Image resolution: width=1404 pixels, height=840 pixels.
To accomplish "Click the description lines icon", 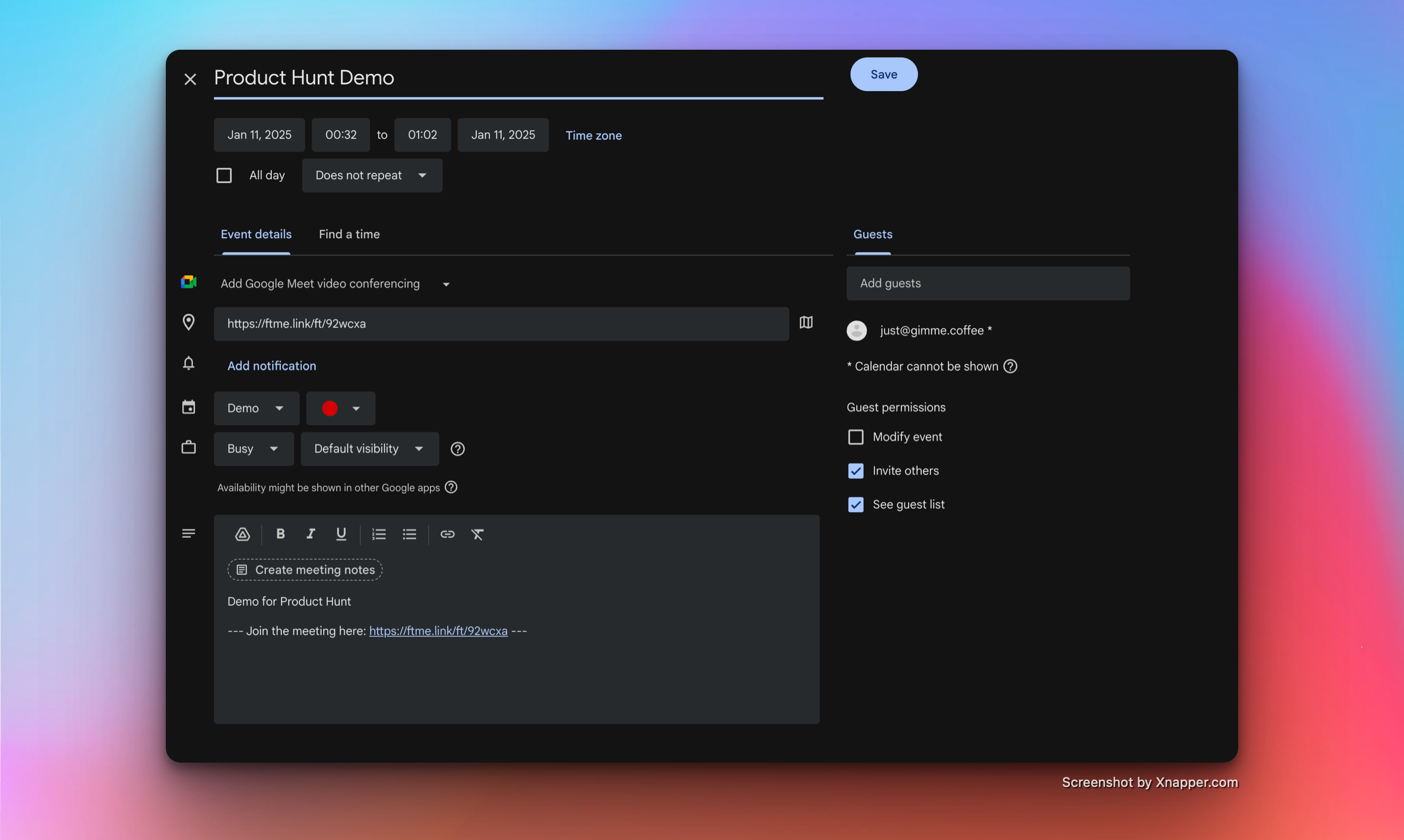I will tap(188, 533).
